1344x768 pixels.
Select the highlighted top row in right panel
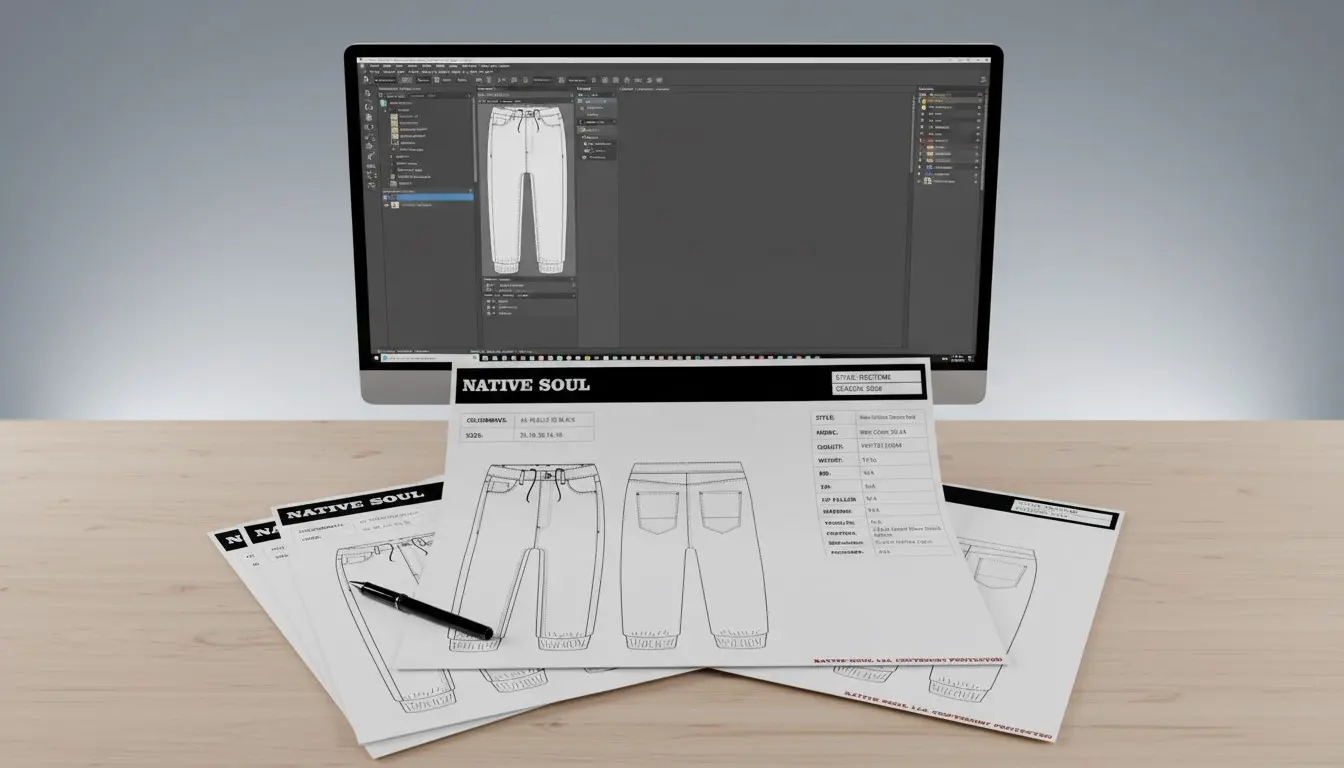(x=950, y=101)
